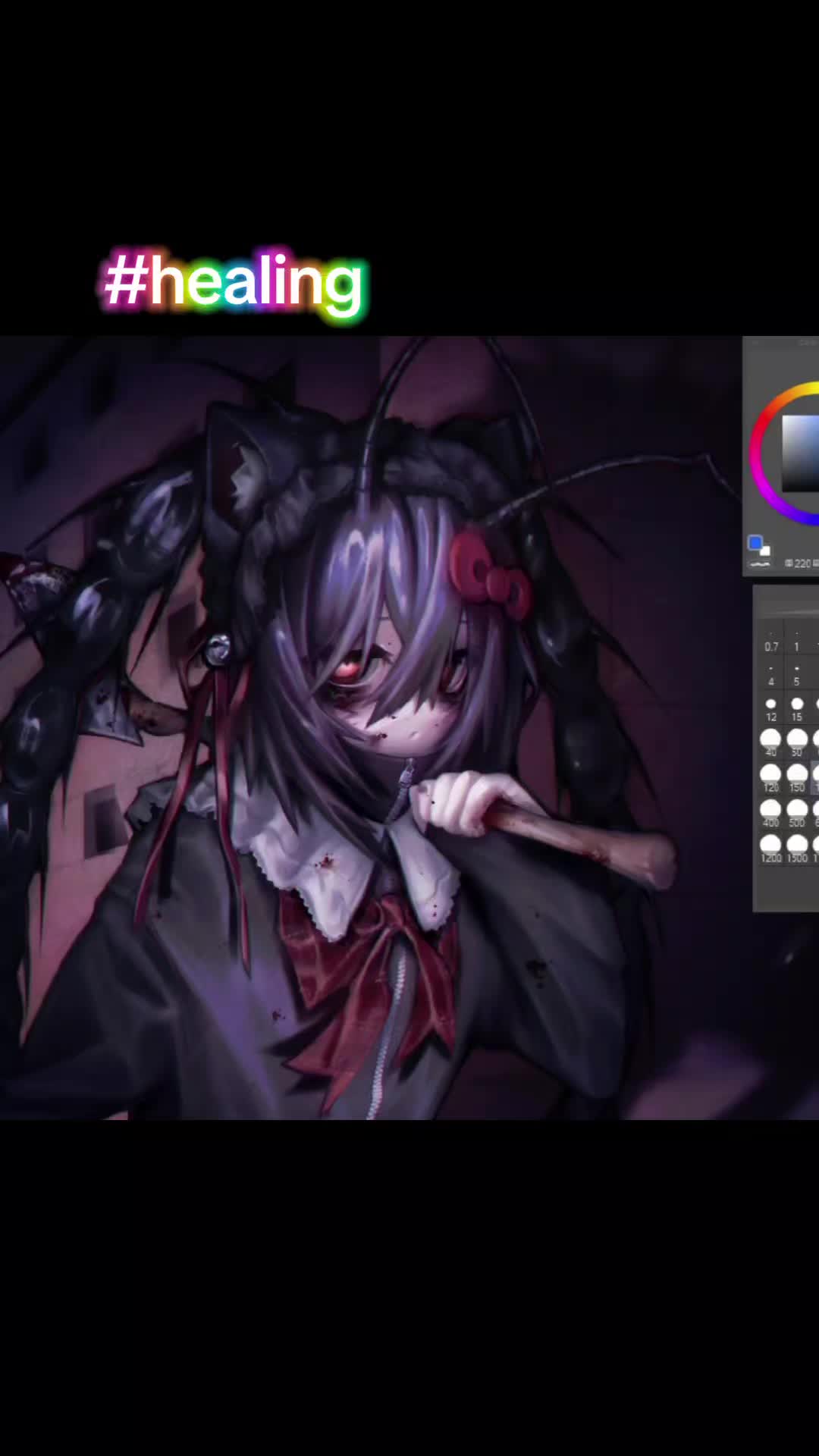Select the 500 brush size preset
The height and width of the screenshot is (1456, 819).
pyautogui.click(x=796, y=814)
